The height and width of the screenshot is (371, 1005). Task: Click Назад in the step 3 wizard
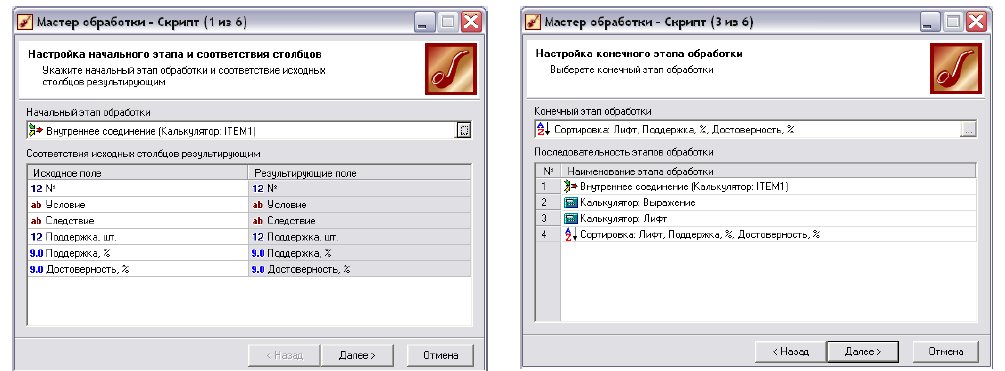pyautogui.click(x=790, y=351)
